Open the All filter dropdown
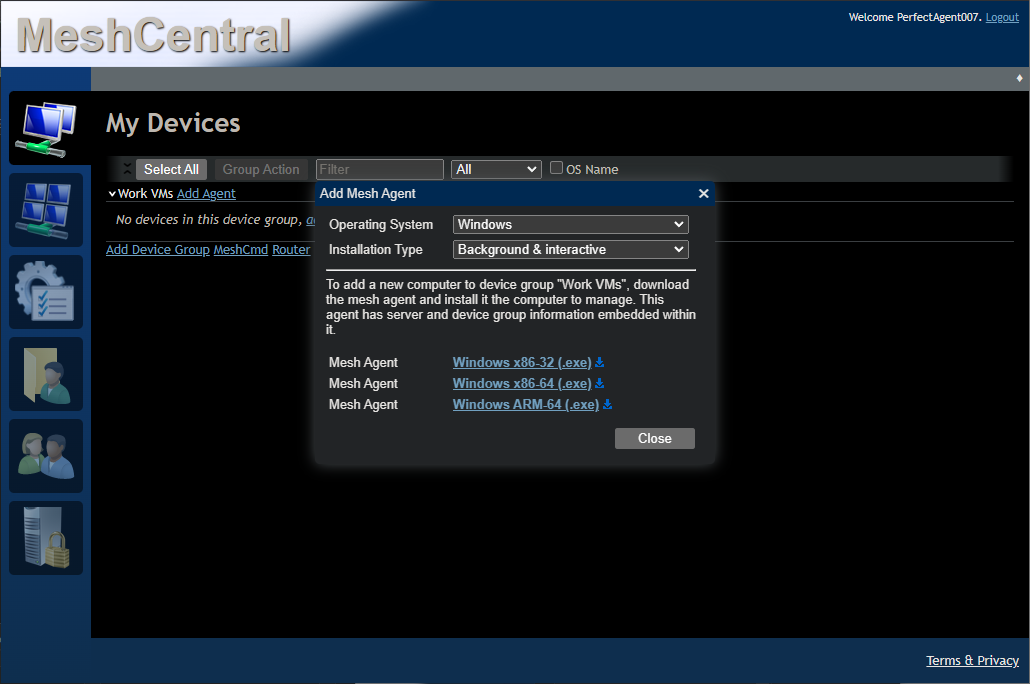Screen dimensions: 1030x684 pos(496,170)
